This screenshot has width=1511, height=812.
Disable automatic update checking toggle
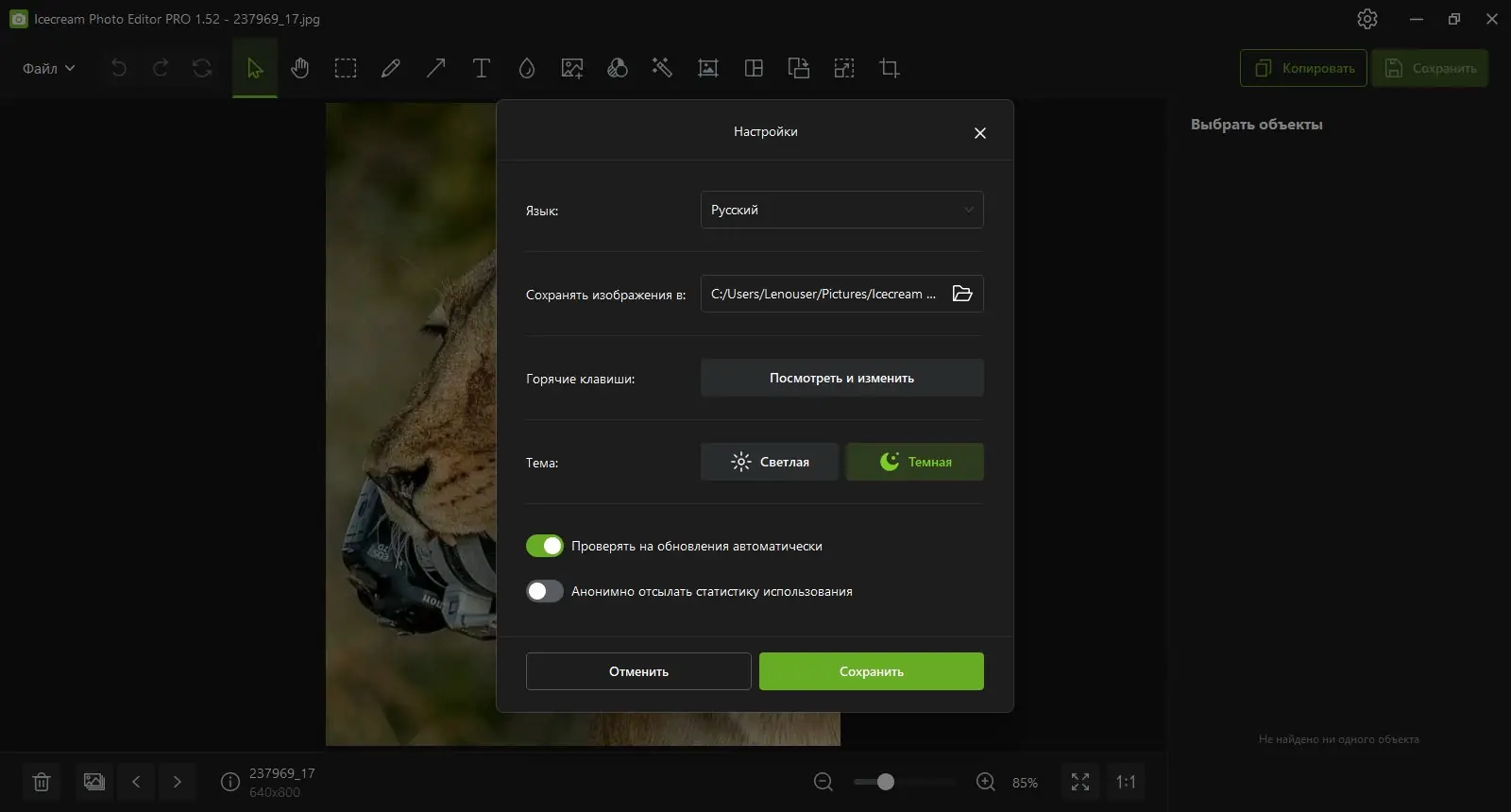click(x=545, y=546)
